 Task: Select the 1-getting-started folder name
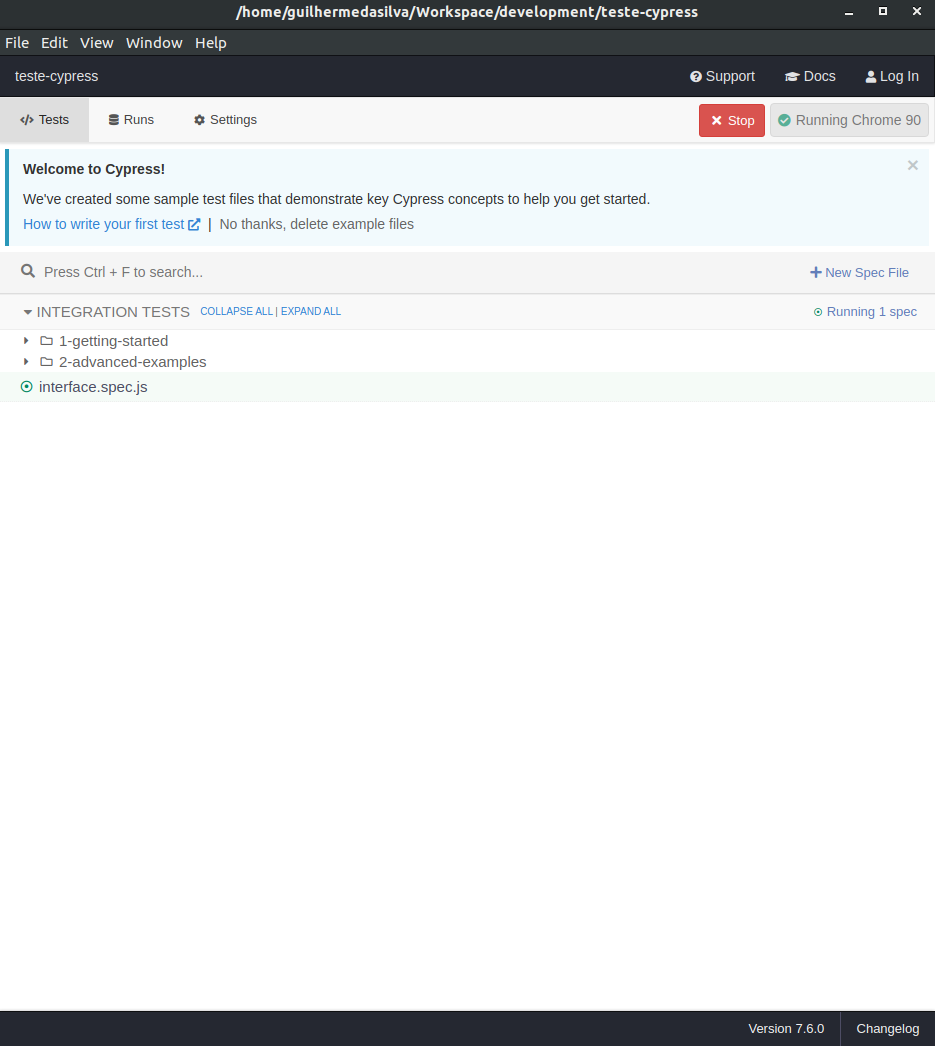113,341
